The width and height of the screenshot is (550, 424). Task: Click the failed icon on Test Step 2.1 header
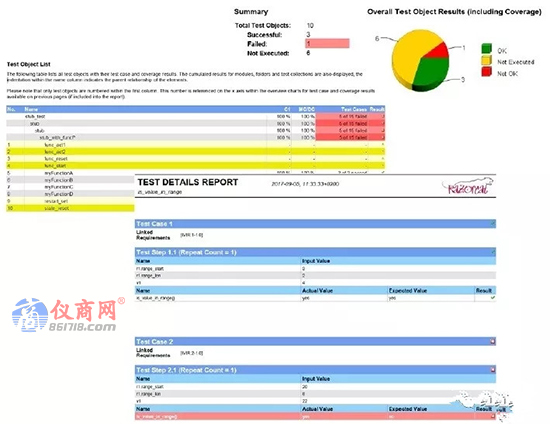coord(492,370)
